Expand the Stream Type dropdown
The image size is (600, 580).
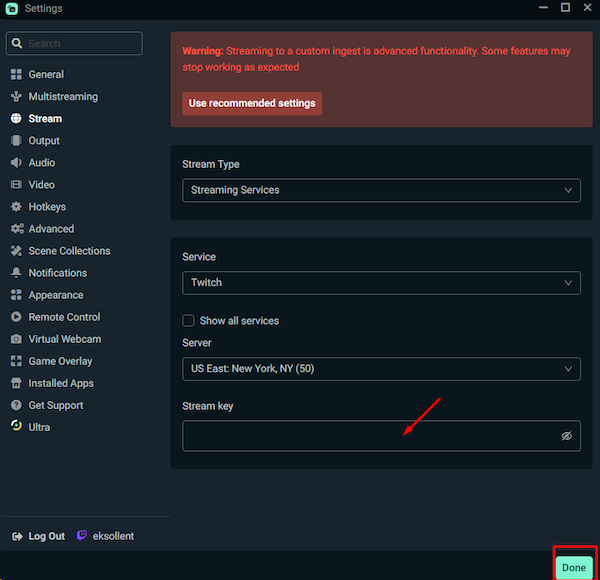381,190
